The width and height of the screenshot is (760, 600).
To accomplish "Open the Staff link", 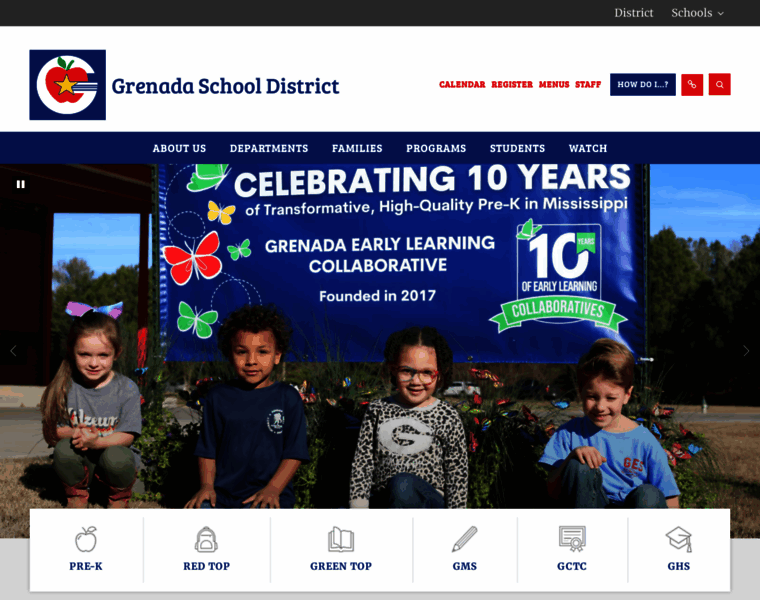I will point(588,85).
